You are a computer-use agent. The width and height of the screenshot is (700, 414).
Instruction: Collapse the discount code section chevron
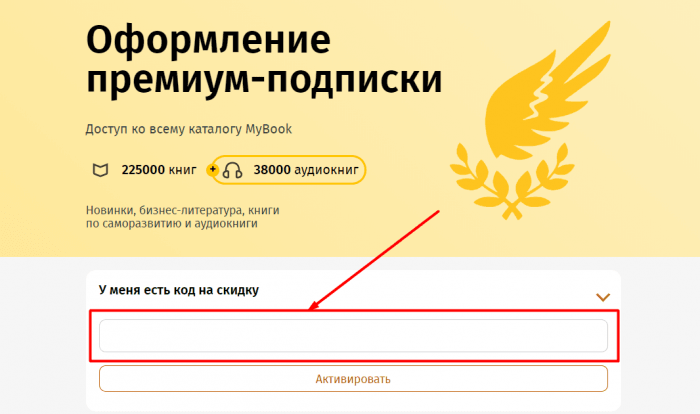(602, 297)
